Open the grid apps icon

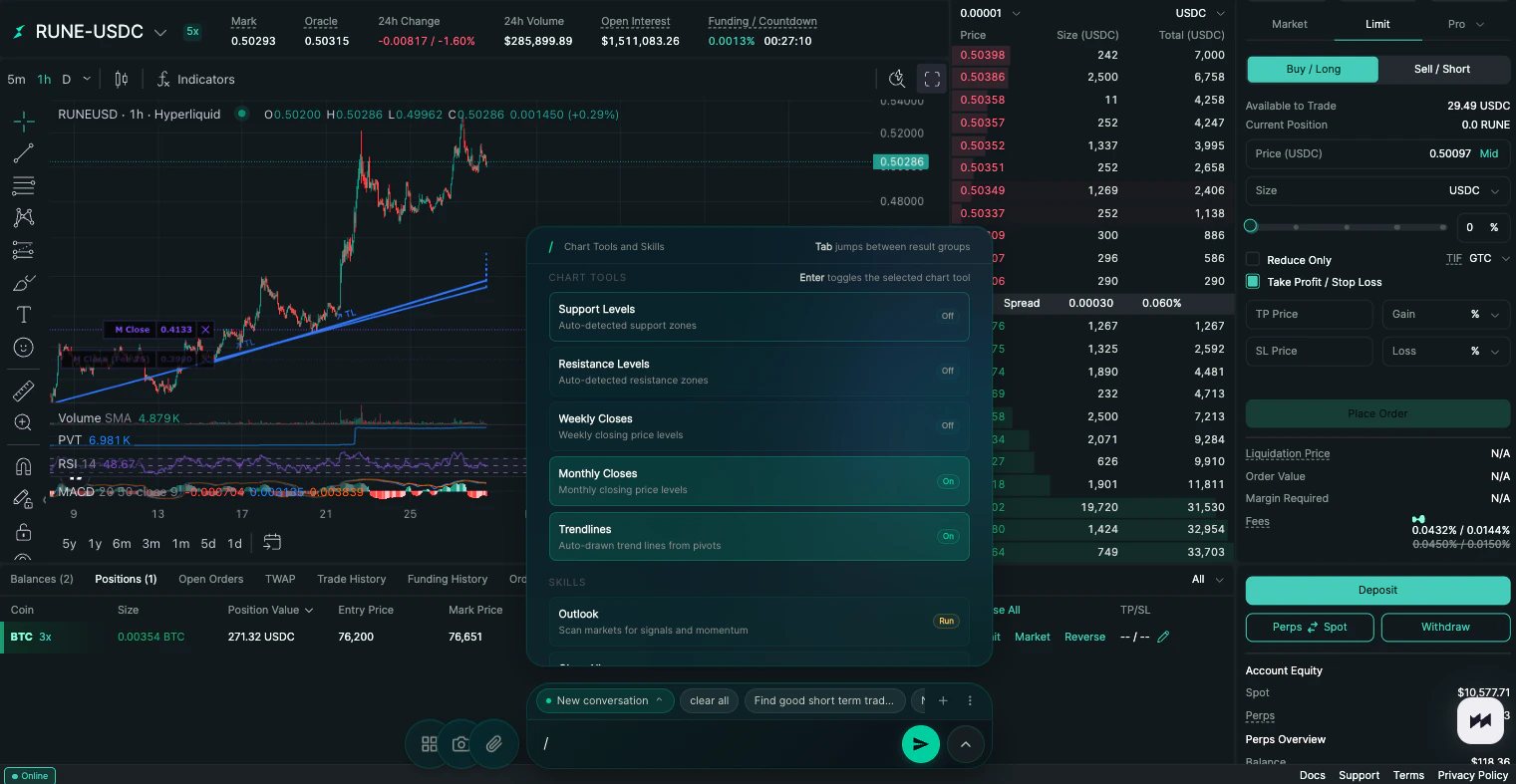[x=430, y=744]
